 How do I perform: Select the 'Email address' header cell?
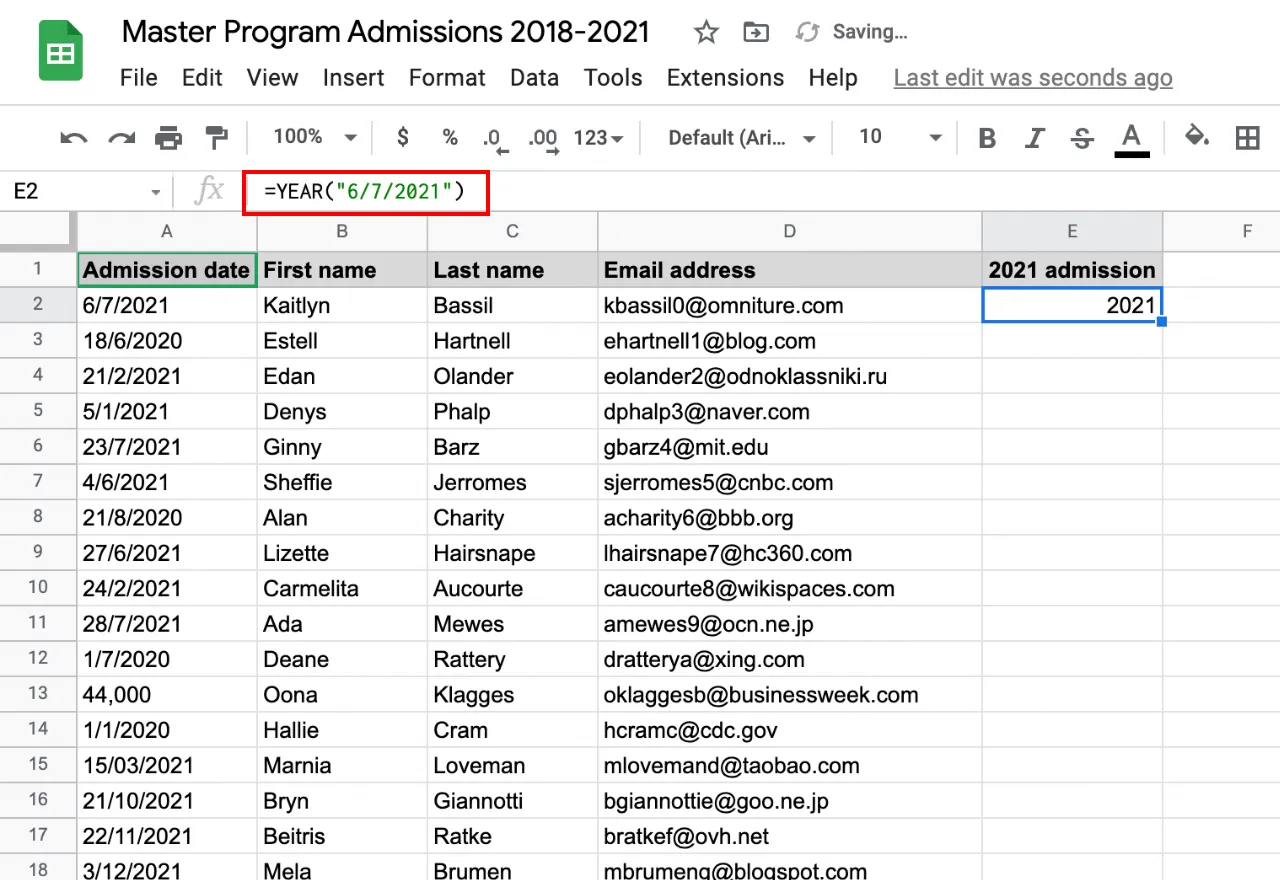[x=789, y=270]
